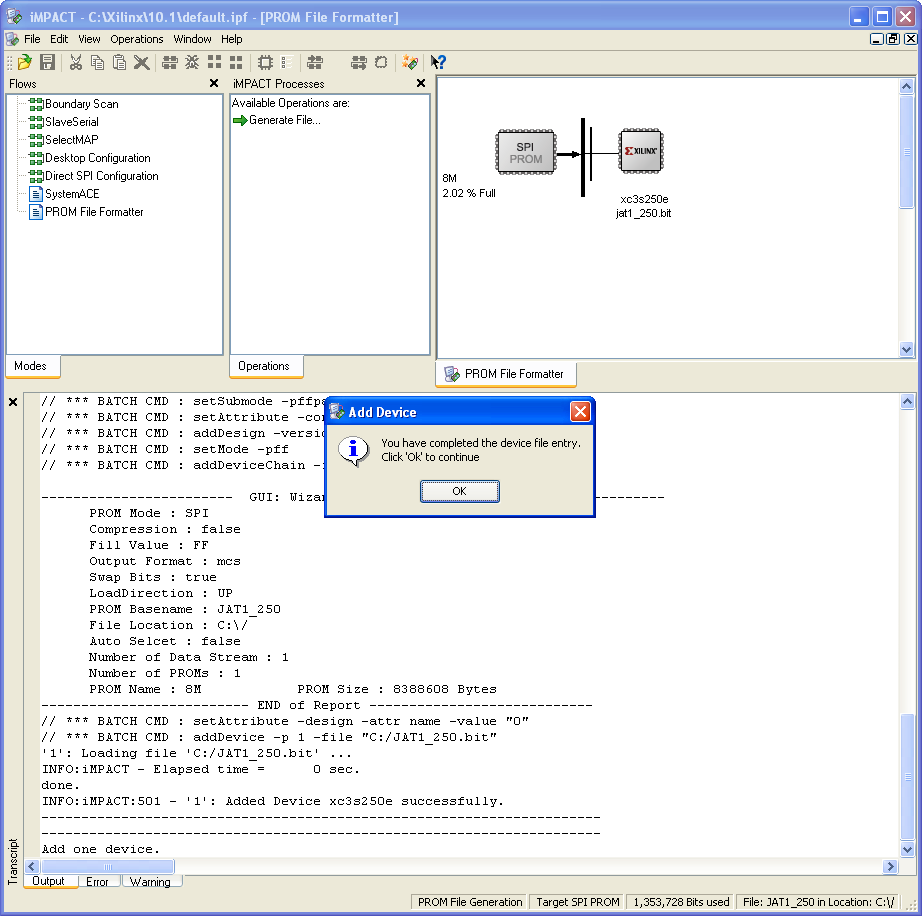The height and width of the screenshot is (916, 922).
Task: Click the transcript horizontal scrollbar right arrow
Action: 890,866
